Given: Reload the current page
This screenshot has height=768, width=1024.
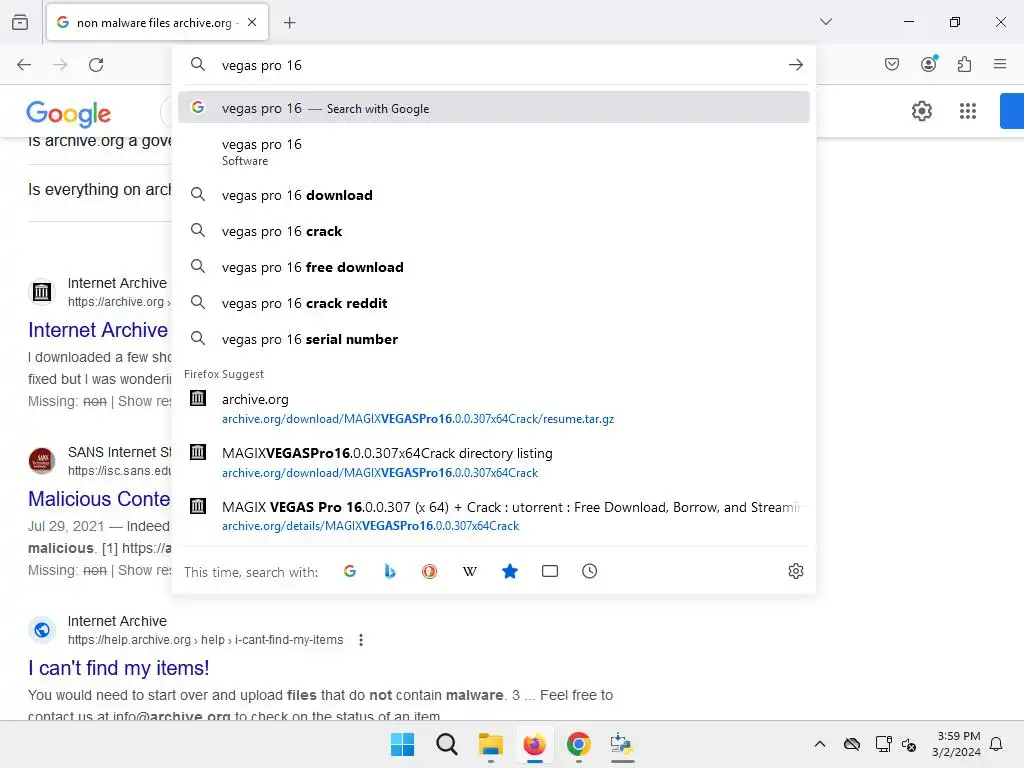Looking at the screenshot, I should point(96,65).
